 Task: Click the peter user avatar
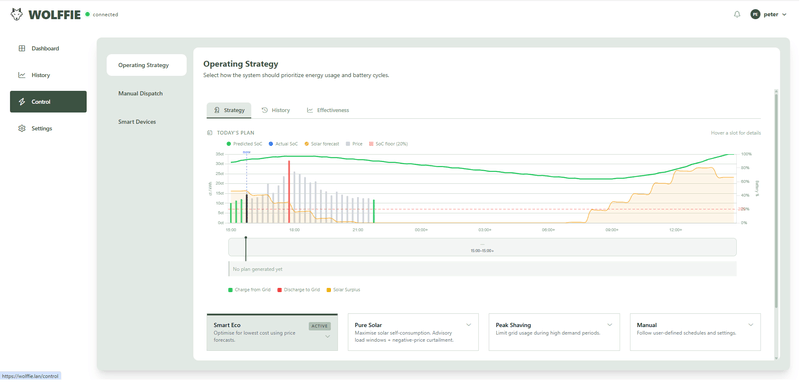click(x=755, y=14)
